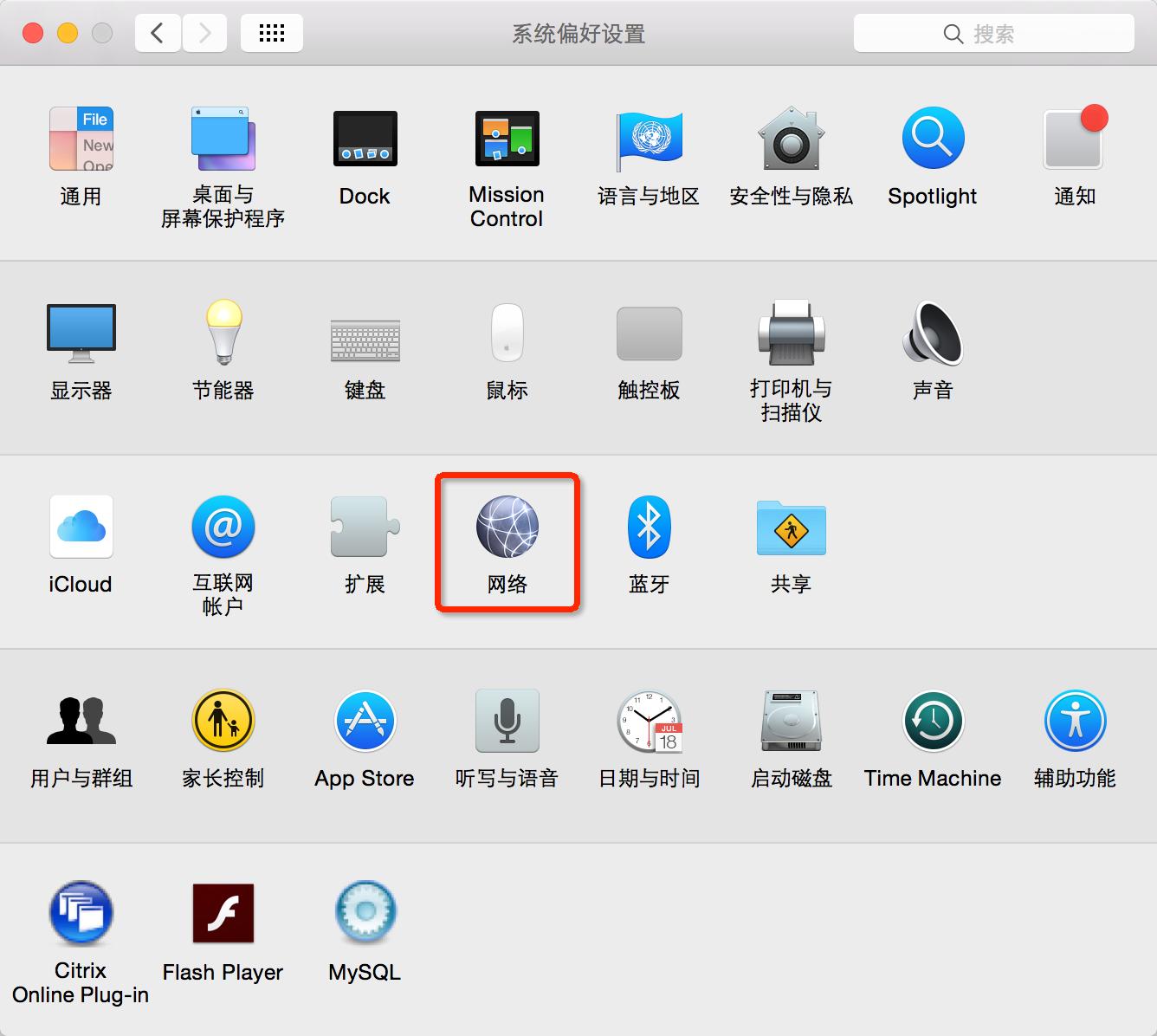
Task: Open the 声音 sound preferences
Action: point(932,333)
